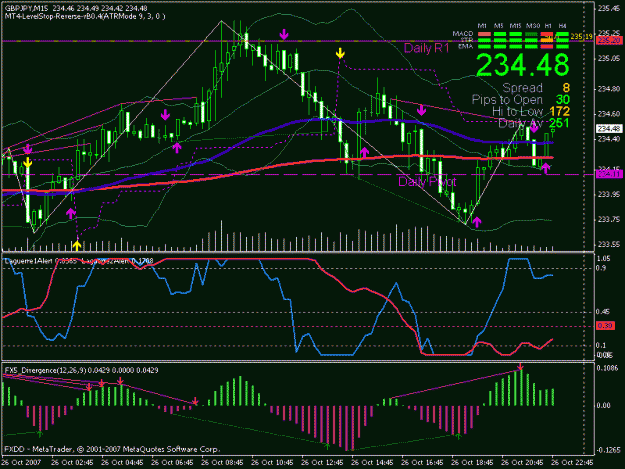Select the M30 timeframe column label
Screen dimensions: 625x469
pyautogui.click(x=533, y=26)
